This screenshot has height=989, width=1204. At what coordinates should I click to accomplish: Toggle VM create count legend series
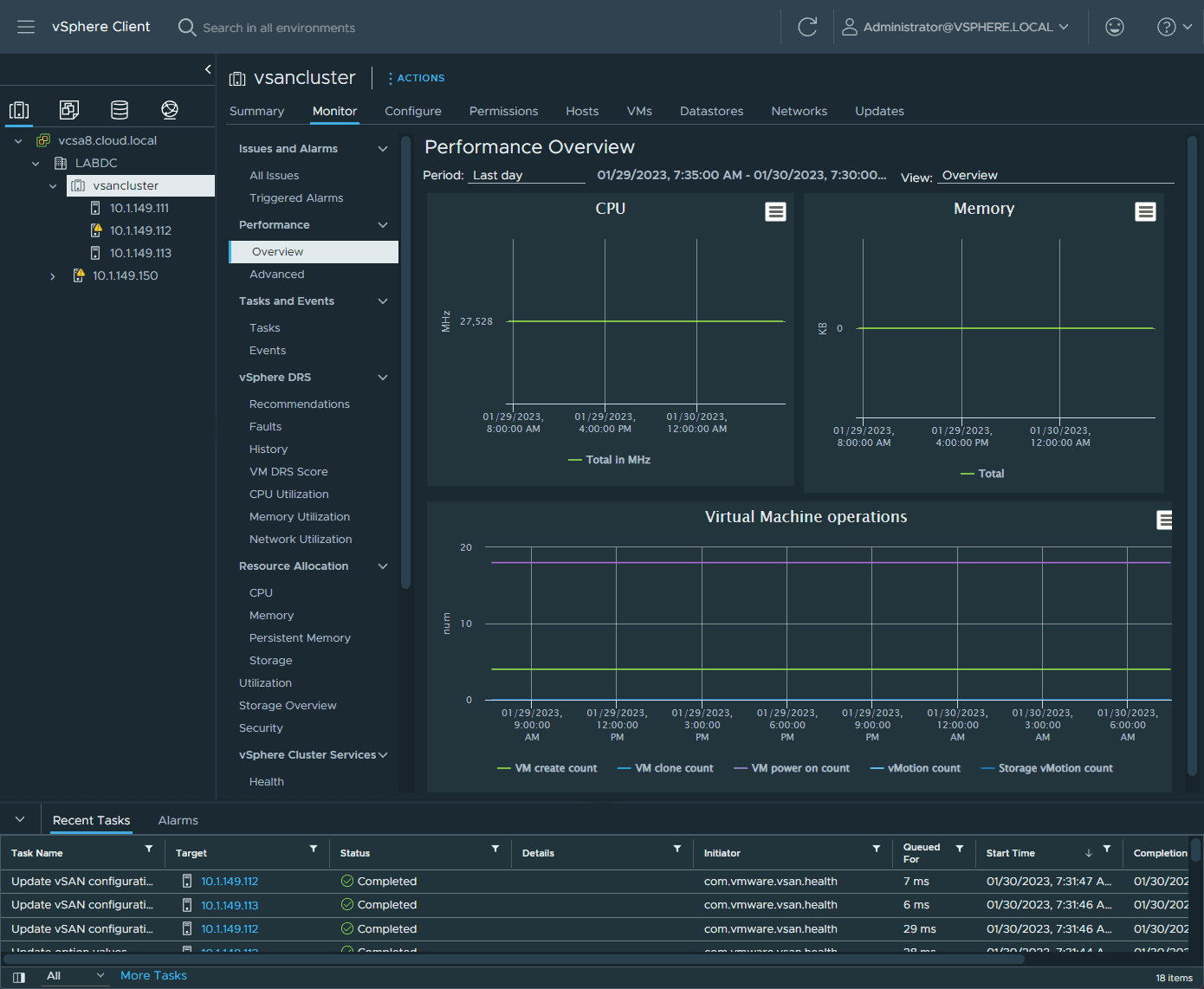point(555,768)
